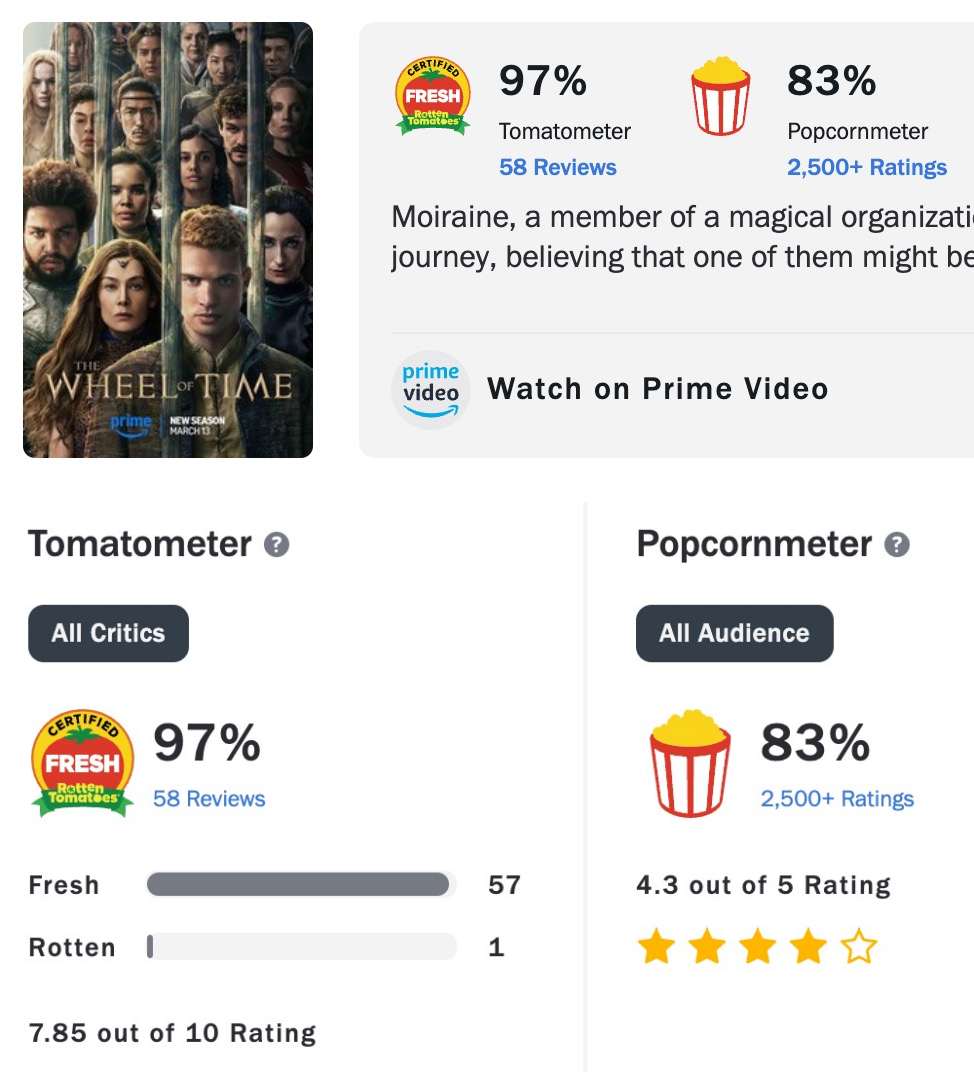Click the empty fifth star rating
974x1074 pixels.
point(859,947)
